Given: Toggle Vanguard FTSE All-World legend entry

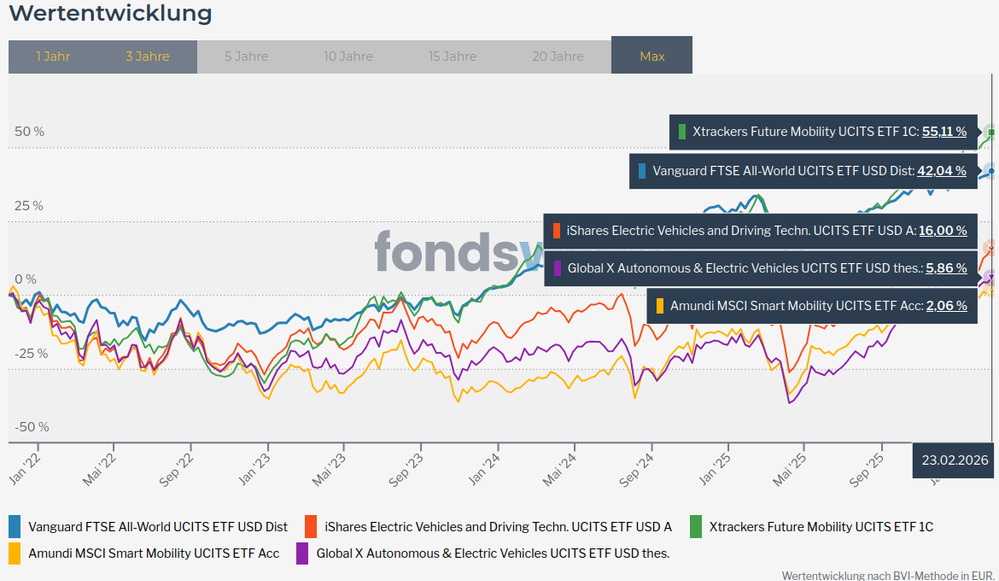Looking at the screenshot, I should click(148, 527).
